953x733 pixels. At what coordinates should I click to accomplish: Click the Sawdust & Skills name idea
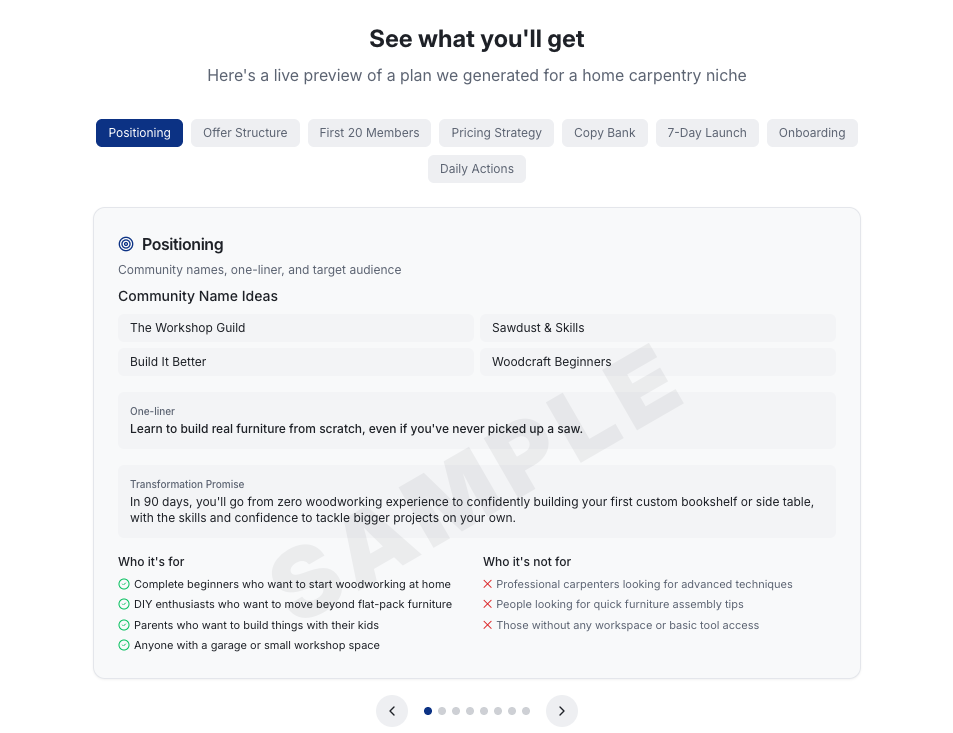658,328
